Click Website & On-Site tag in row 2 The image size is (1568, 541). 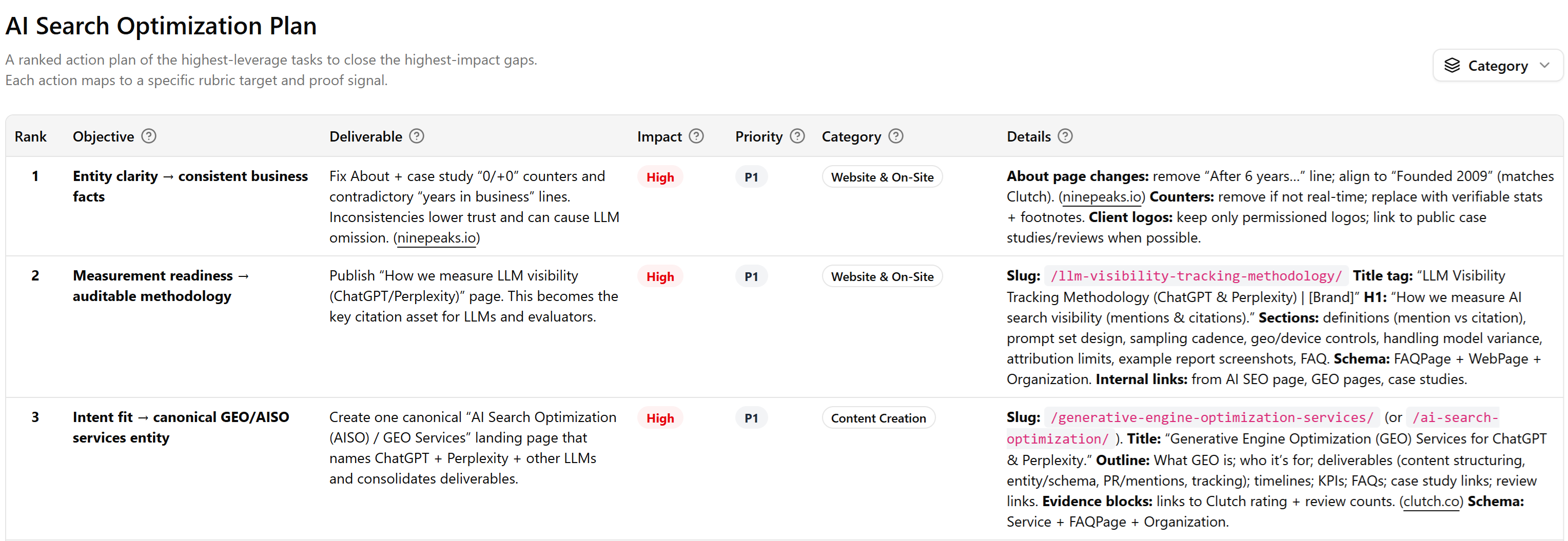pos(882,277)
